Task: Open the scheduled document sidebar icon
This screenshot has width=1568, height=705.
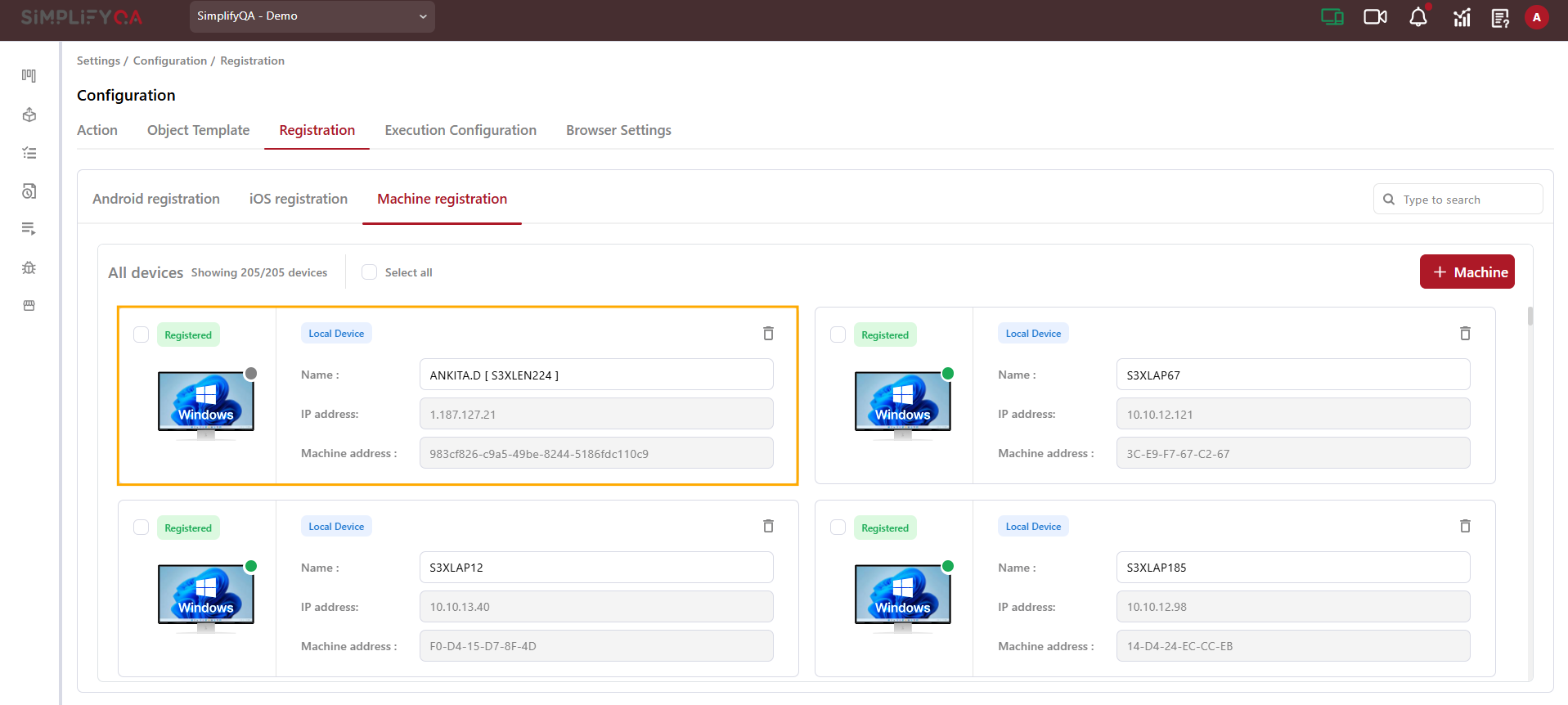Action: tap(29, 191)
